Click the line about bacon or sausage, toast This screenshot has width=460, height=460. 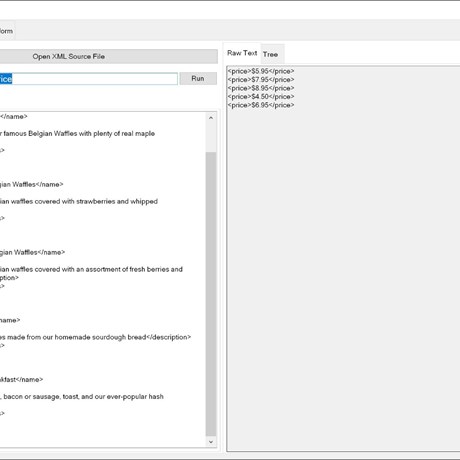pos(82,397)
